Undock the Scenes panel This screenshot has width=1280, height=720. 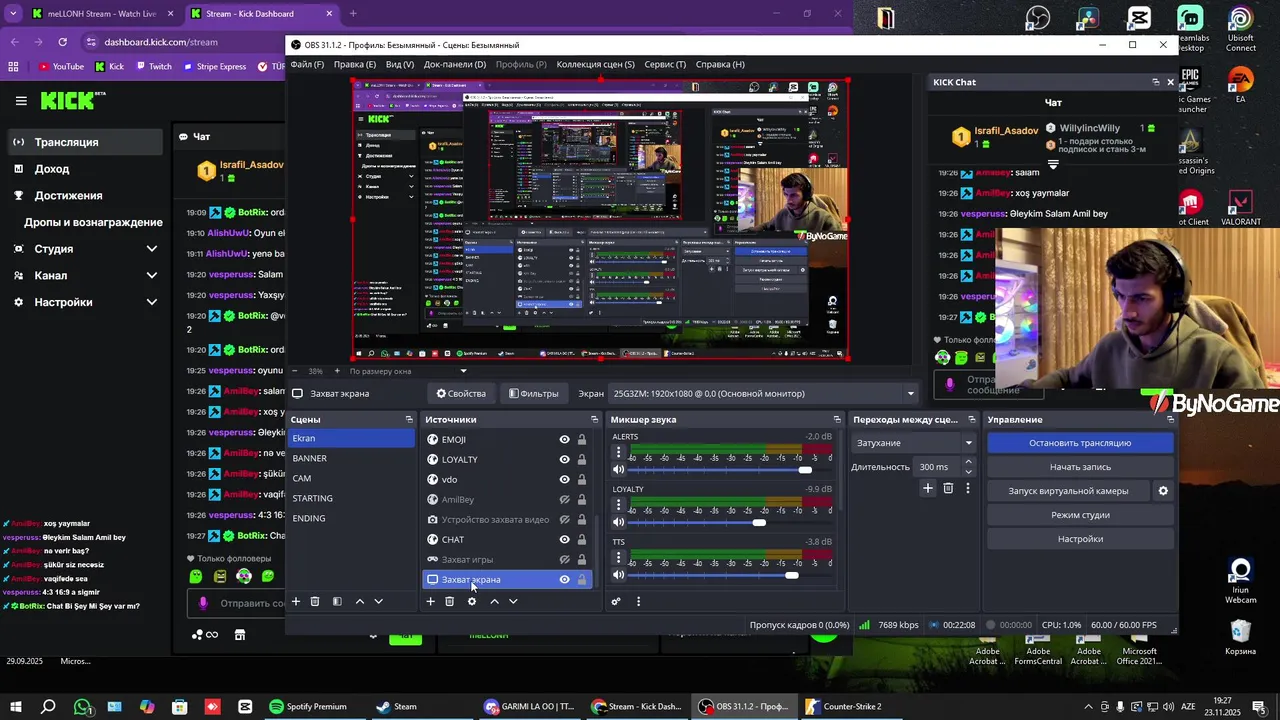coord(408,420)
